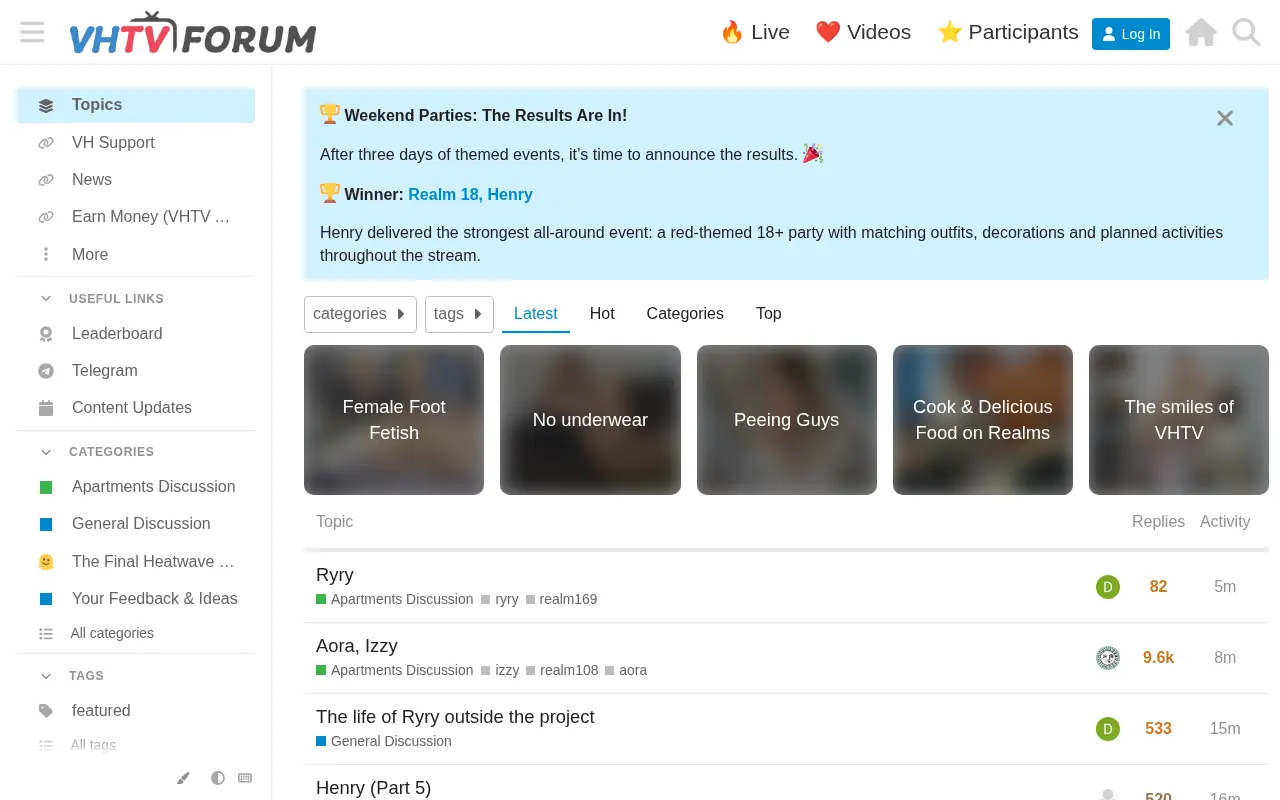Viewport: 1280px width, 800px height.
Task: Go to the home page house icon
Action: [1201, 33]
